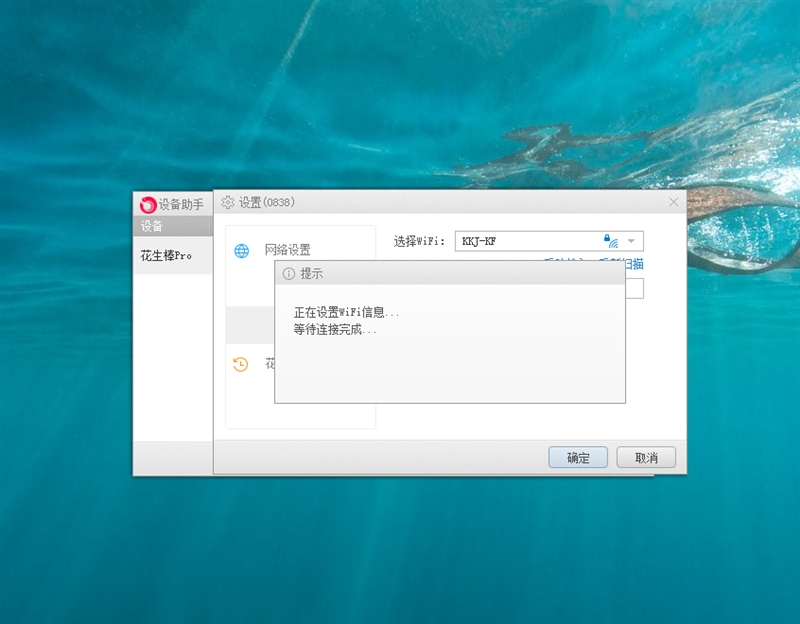Click the 取消 button
This screenshot has height=624, width=800.
647,456
